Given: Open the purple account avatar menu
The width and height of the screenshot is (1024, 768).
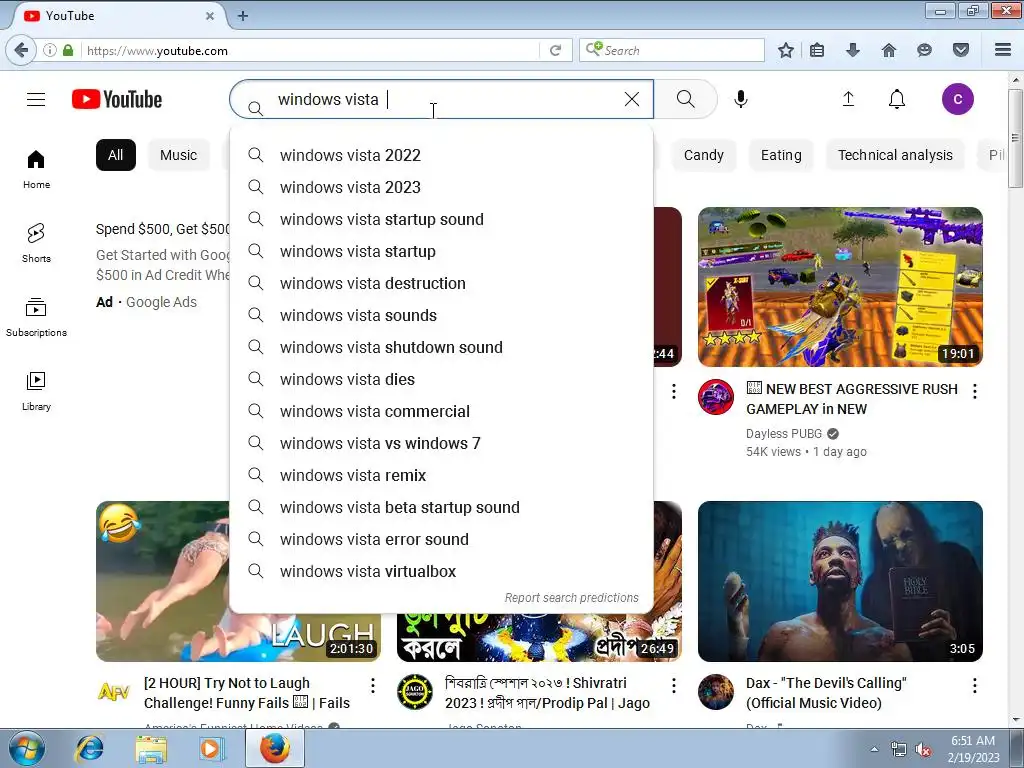Looking at the screenshot, I should (957, 99).
